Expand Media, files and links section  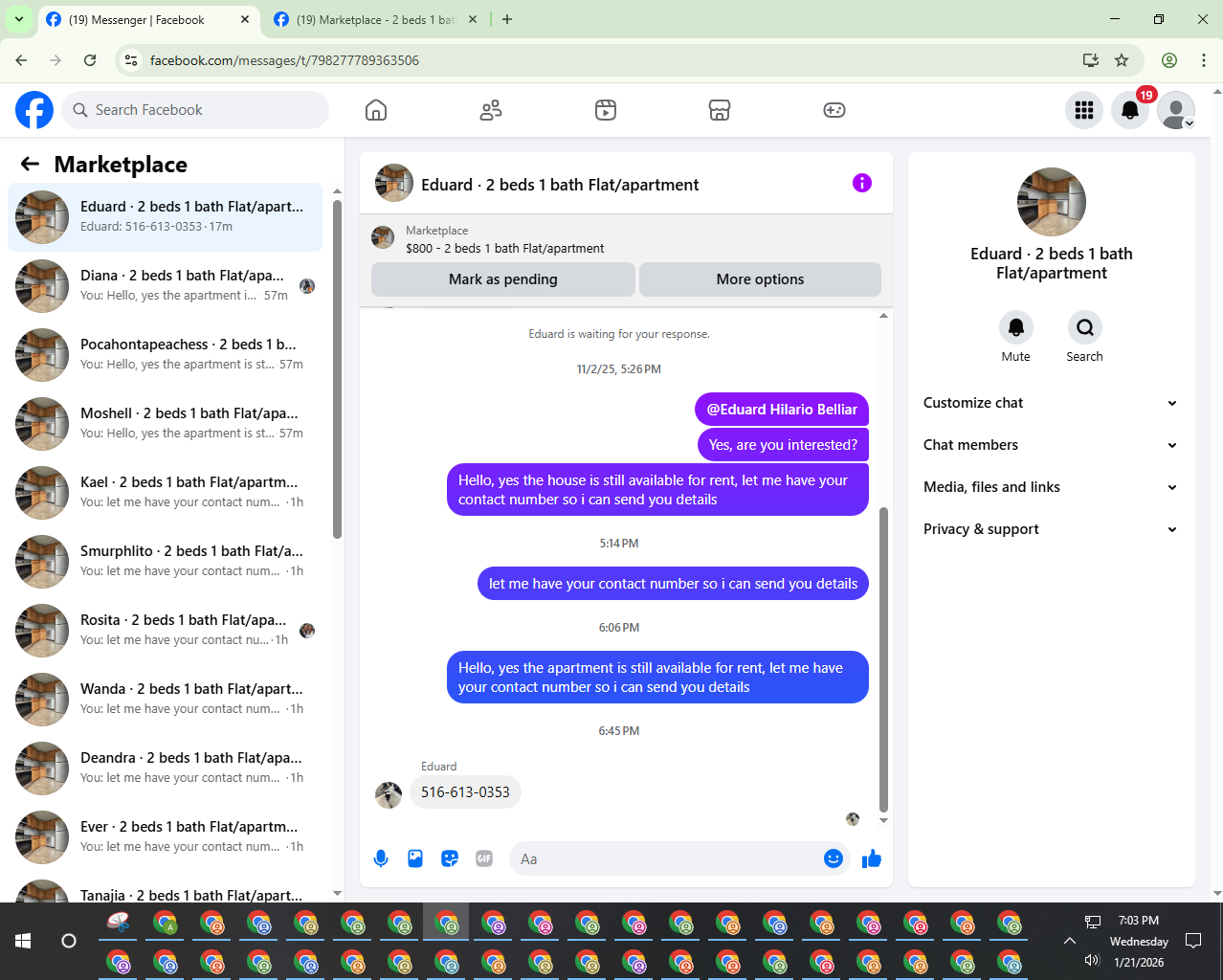tap(1051, 487)
